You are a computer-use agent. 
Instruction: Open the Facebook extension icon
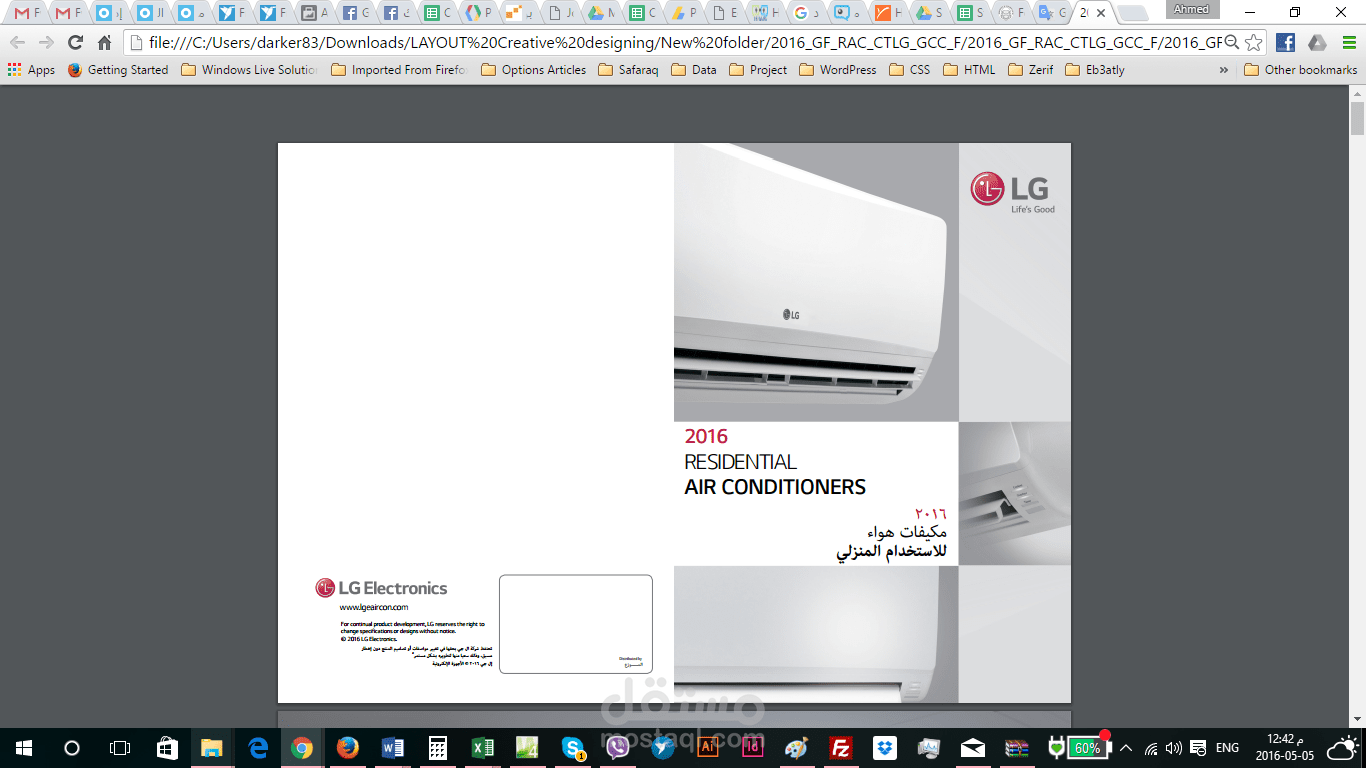pyautogui.click(x=1285, y=43)
